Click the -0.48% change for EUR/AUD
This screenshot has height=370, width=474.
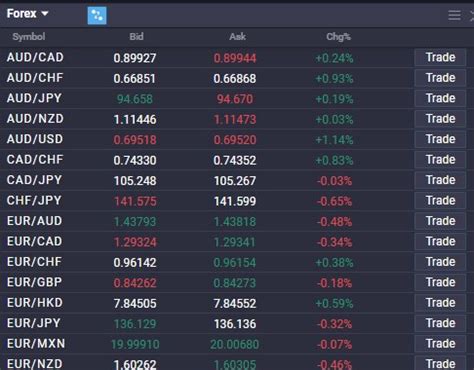point(334,222)
